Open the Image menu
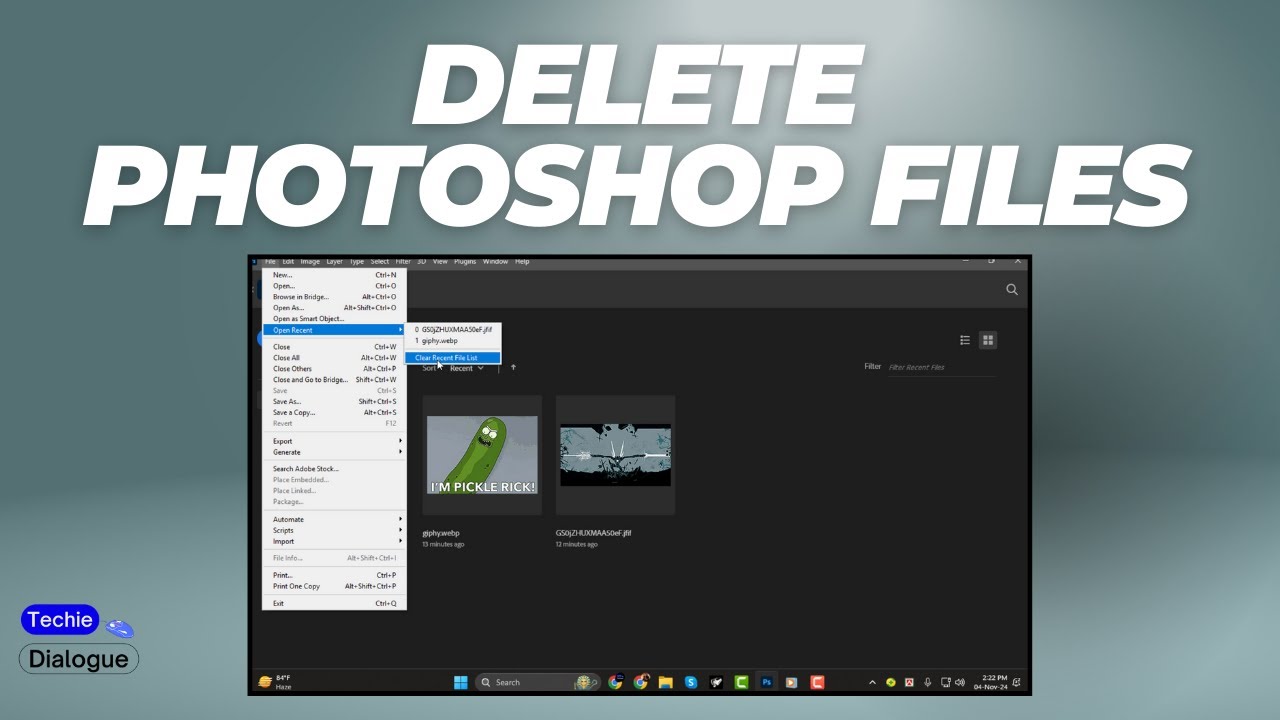The width and height of the screenshot is (1280, 720). (310, 262)
